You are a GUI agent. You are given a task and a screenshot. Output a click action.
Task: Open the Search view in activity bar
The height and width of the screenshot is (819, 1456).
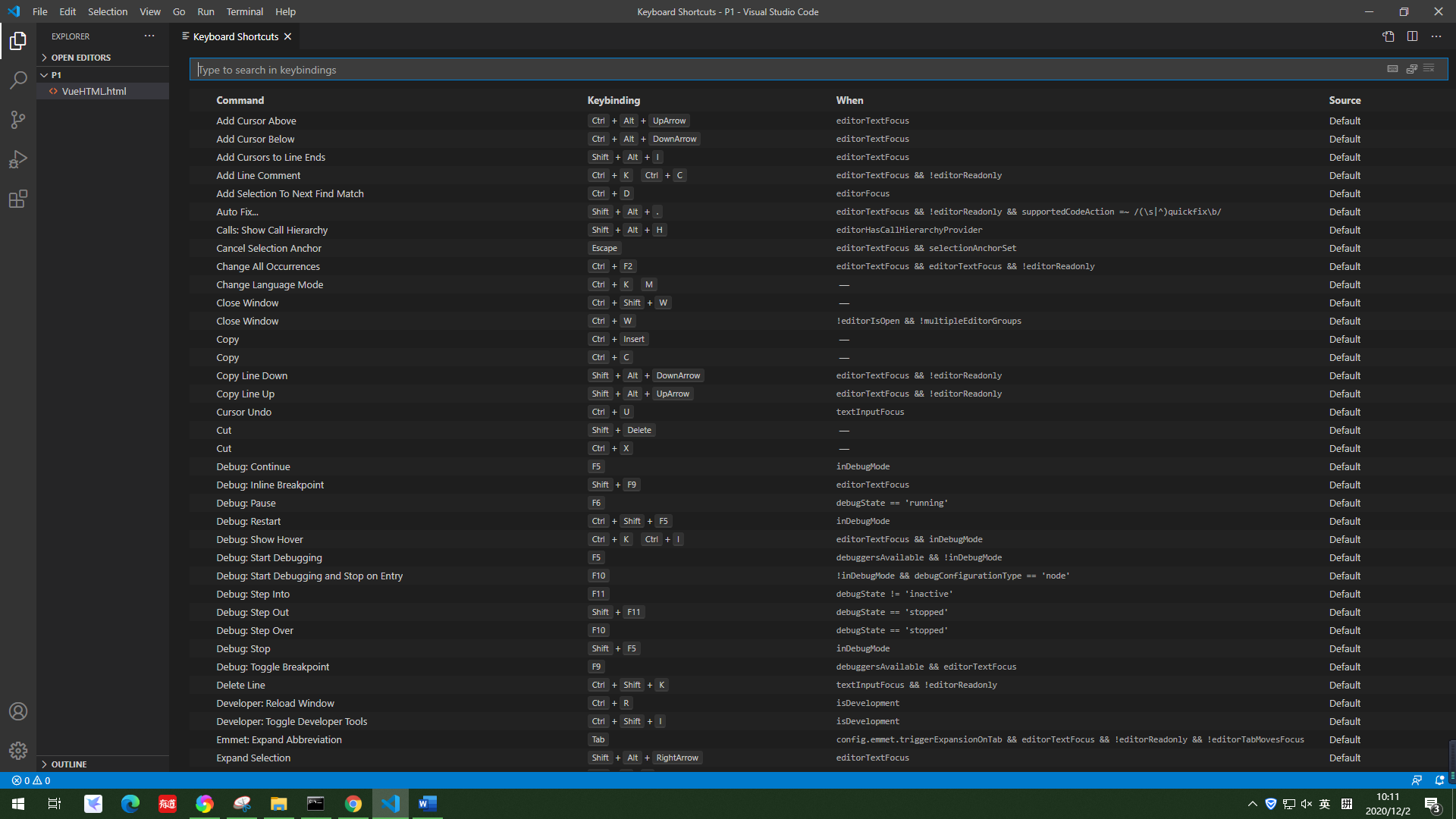point(18,80)
